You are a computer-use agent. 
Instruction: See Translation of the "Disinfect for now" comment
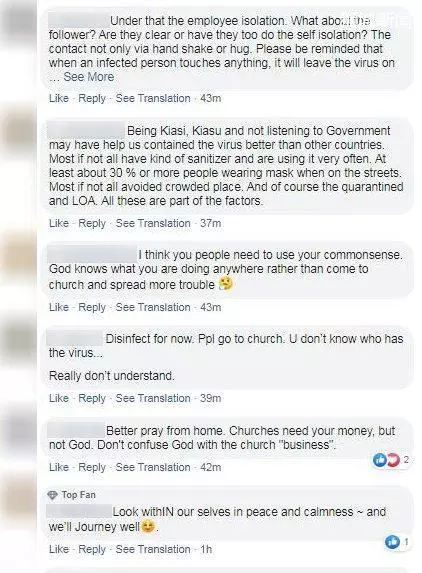153,398
